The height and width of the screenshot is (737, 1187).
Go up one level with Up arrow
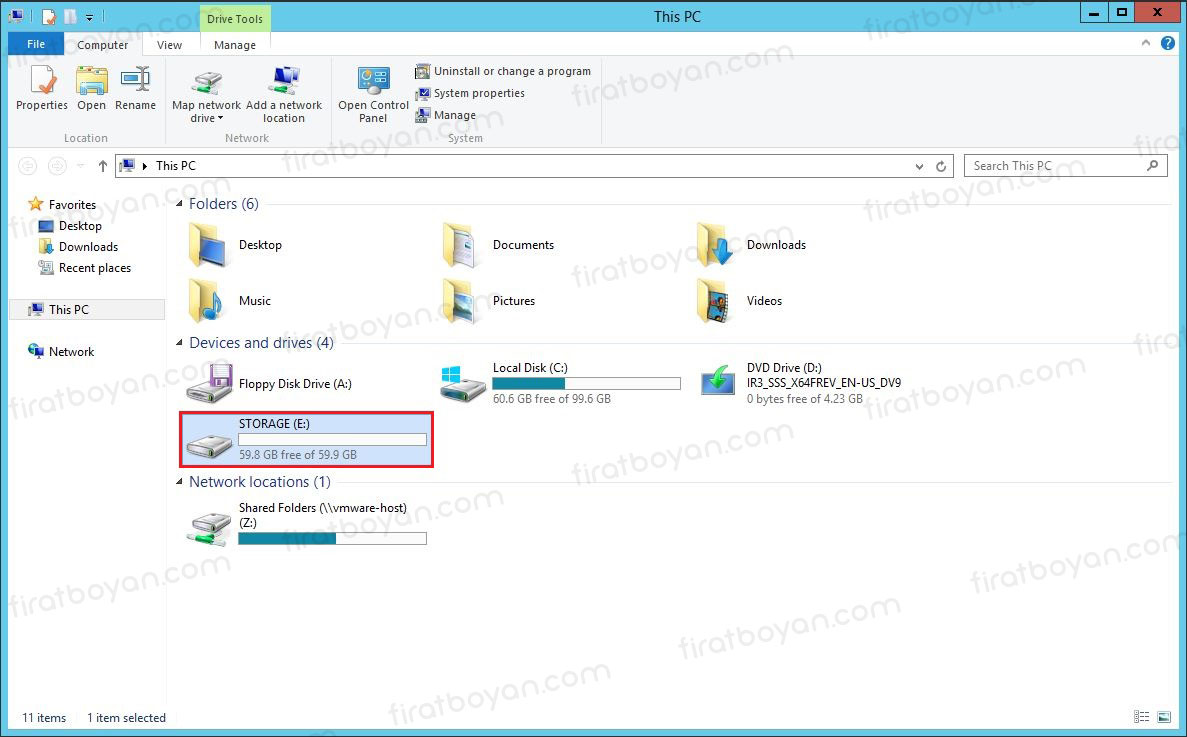click(102, 166)
